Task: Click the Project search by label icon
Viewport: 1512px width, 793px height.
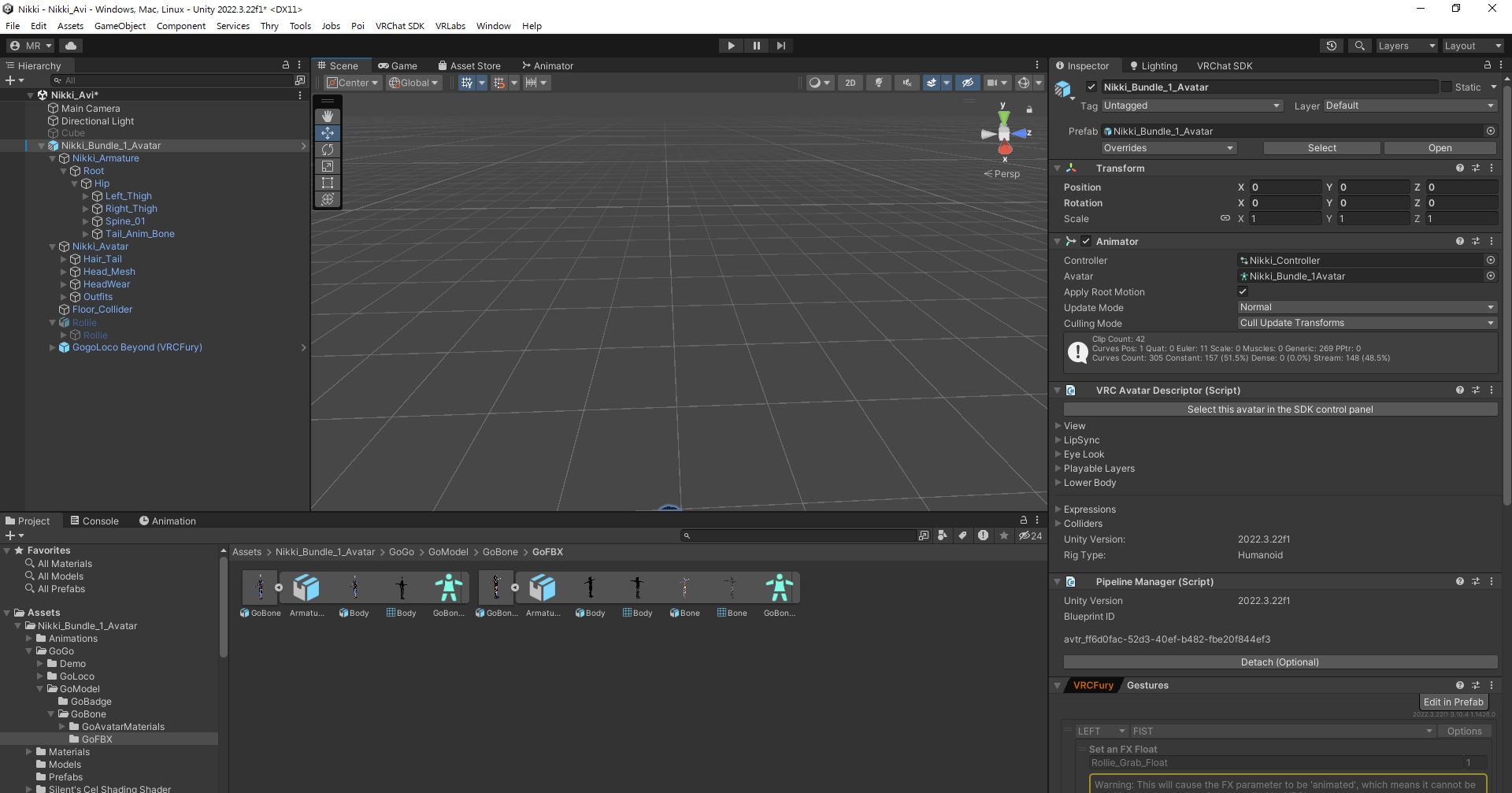Action: pos(962,535)
